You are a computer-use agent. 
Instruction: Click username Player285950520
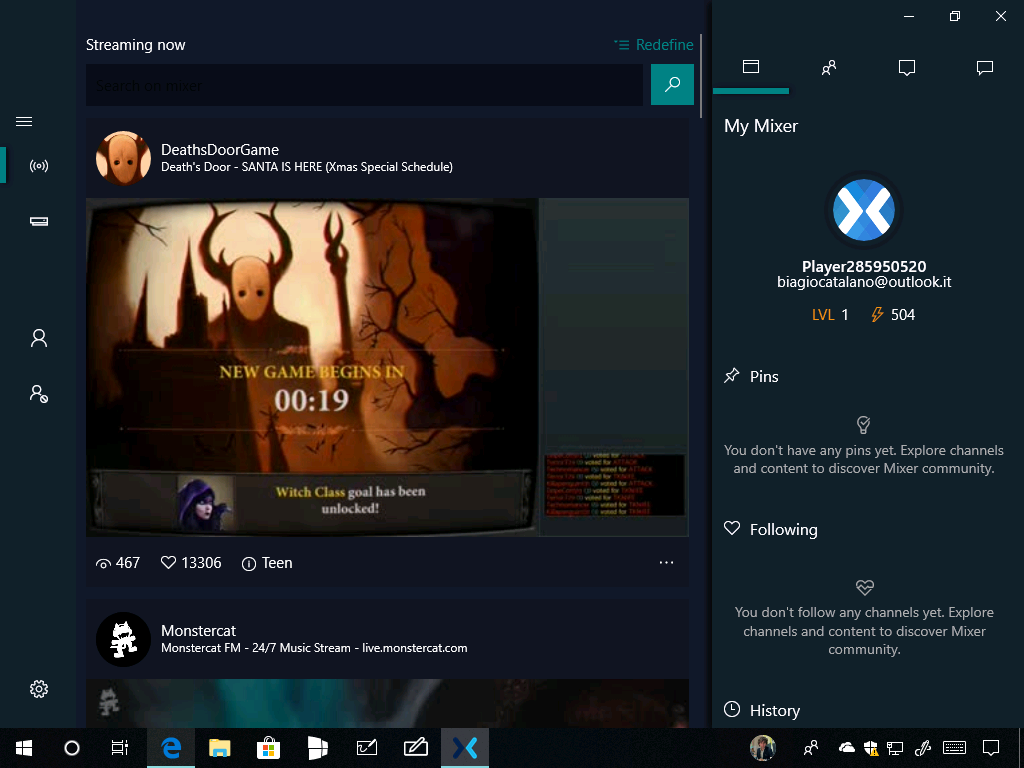864,266
